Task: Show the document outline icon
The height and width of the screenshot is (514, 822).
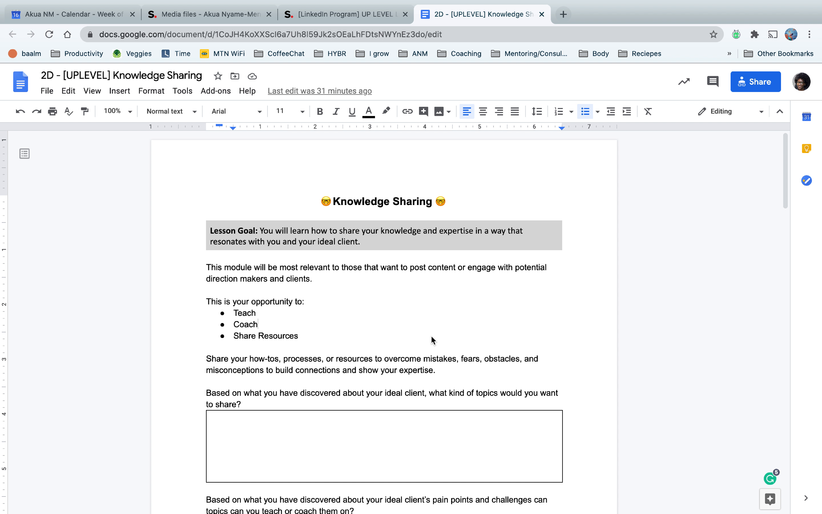Action: pos(24,154)
